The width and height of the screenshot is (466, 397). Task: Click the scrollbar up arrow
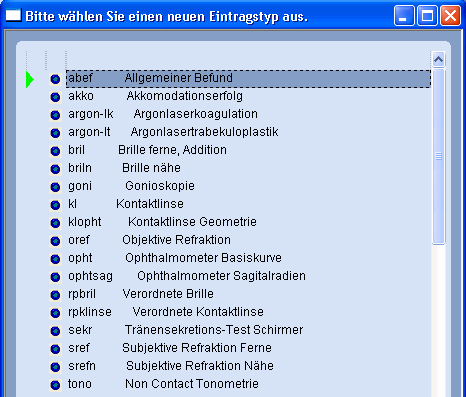point(438,60)
